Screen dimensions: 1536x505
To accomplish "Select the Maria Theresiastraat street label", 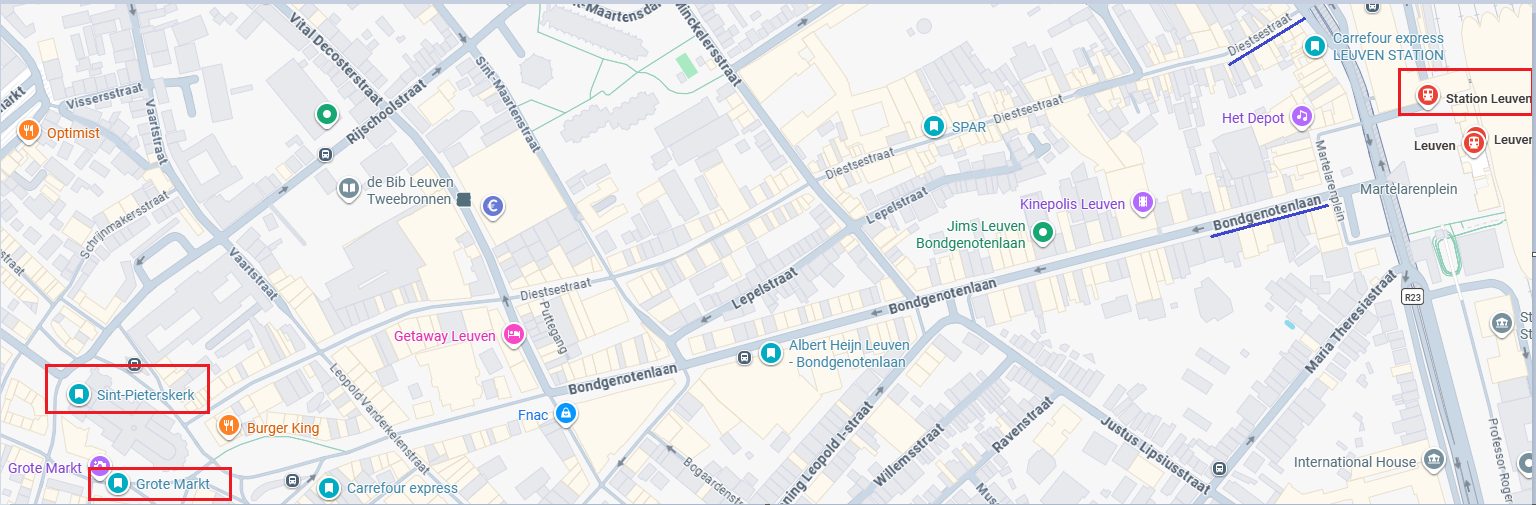I will 1351,321.
